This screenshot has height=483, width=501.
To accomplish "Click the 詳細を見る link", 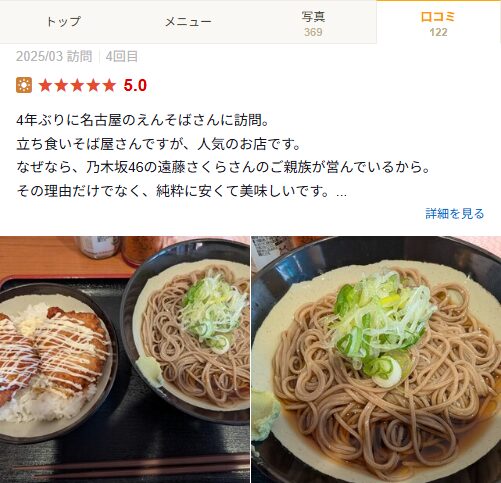I will click(x=455, y=214).
